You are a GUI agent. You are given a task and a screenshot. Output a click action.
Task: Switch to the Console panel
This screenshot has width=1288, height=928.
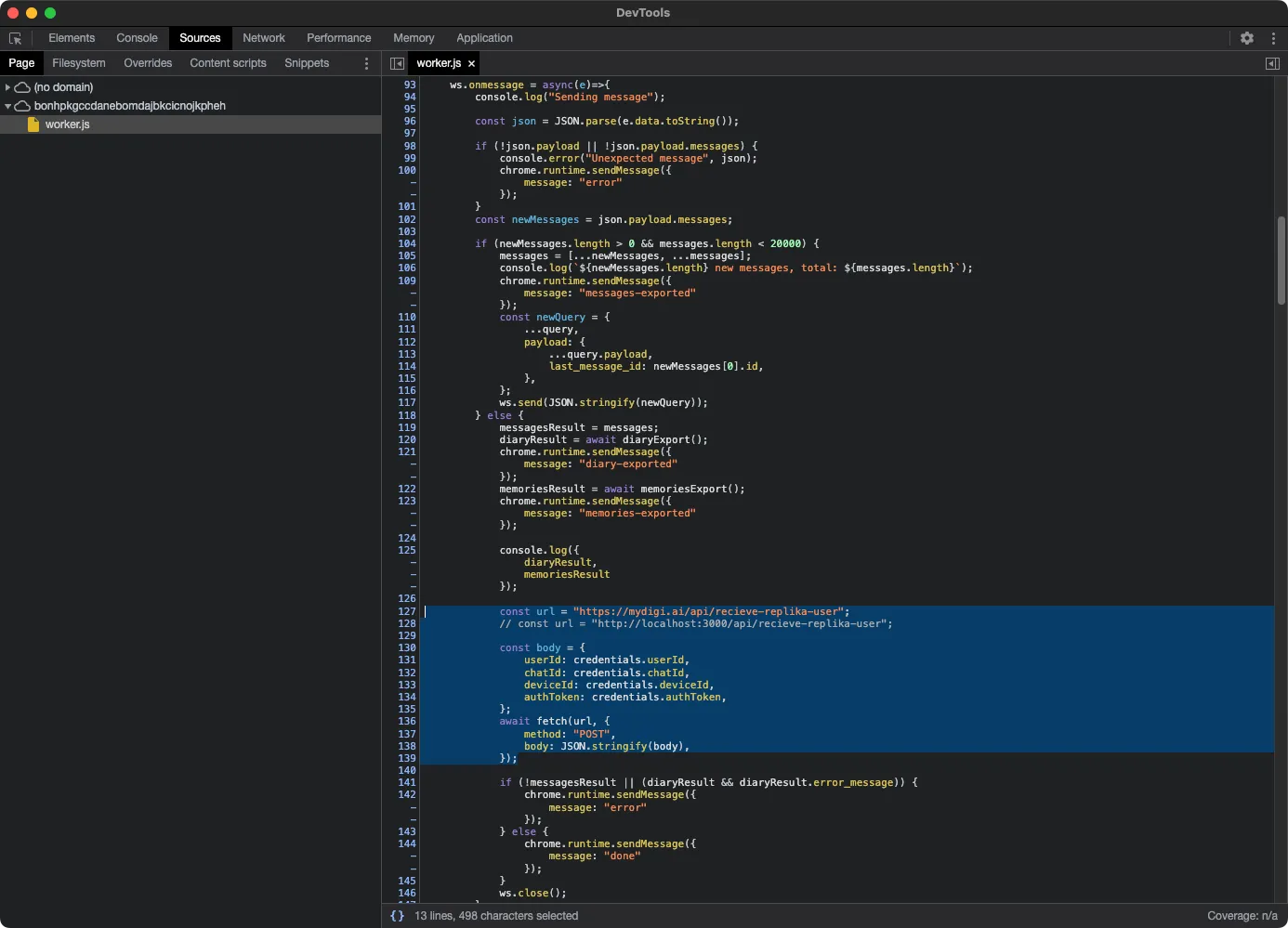pyautogui.click(x=137, y=38)
